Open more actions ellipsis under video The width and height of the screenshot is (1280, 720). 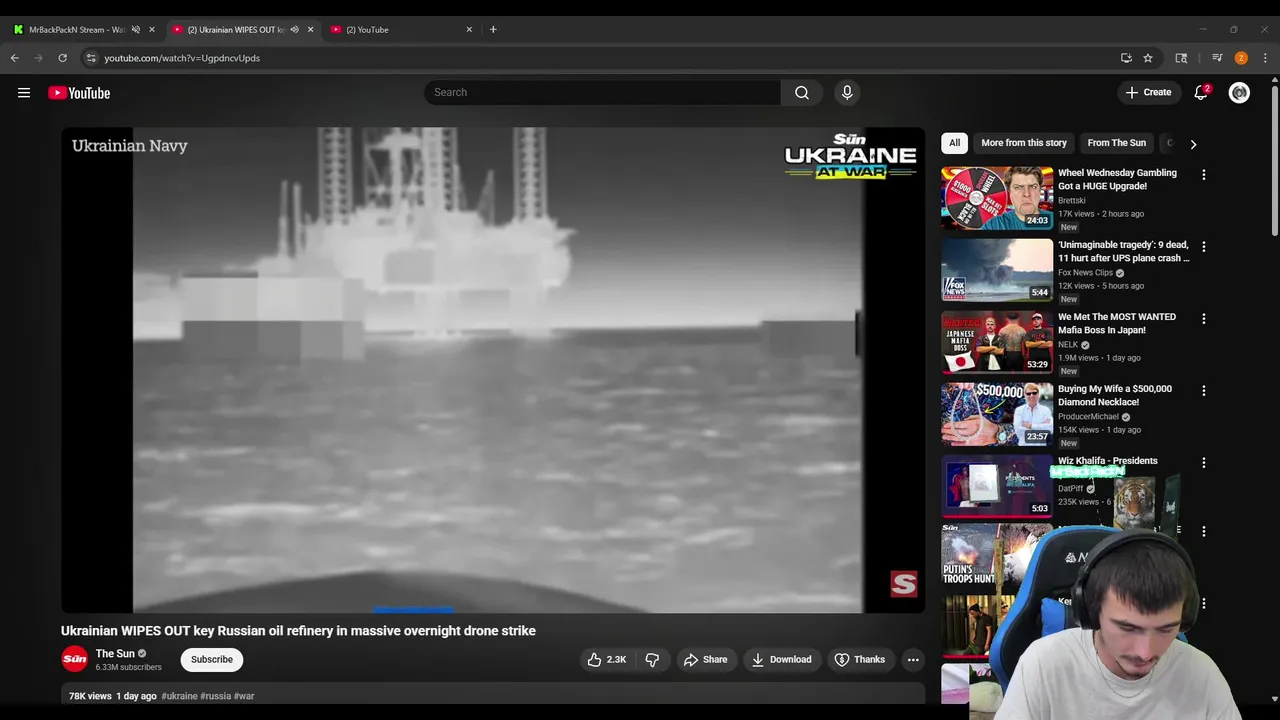(x=912, y=659)
